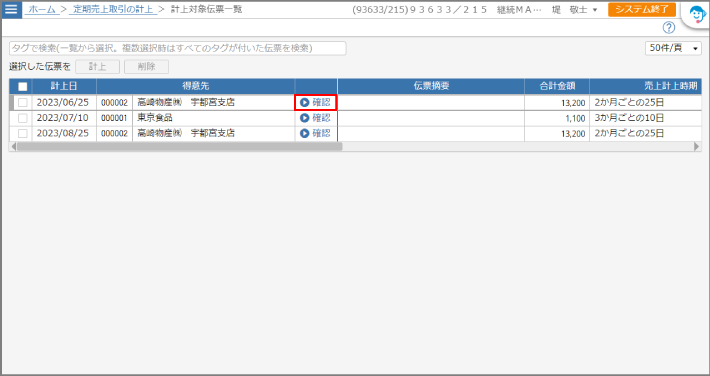Image resolution: width=710 pixels, height=376 pixels.
Task: Open the hamburger main menu
Action: [x=11, y=9]
